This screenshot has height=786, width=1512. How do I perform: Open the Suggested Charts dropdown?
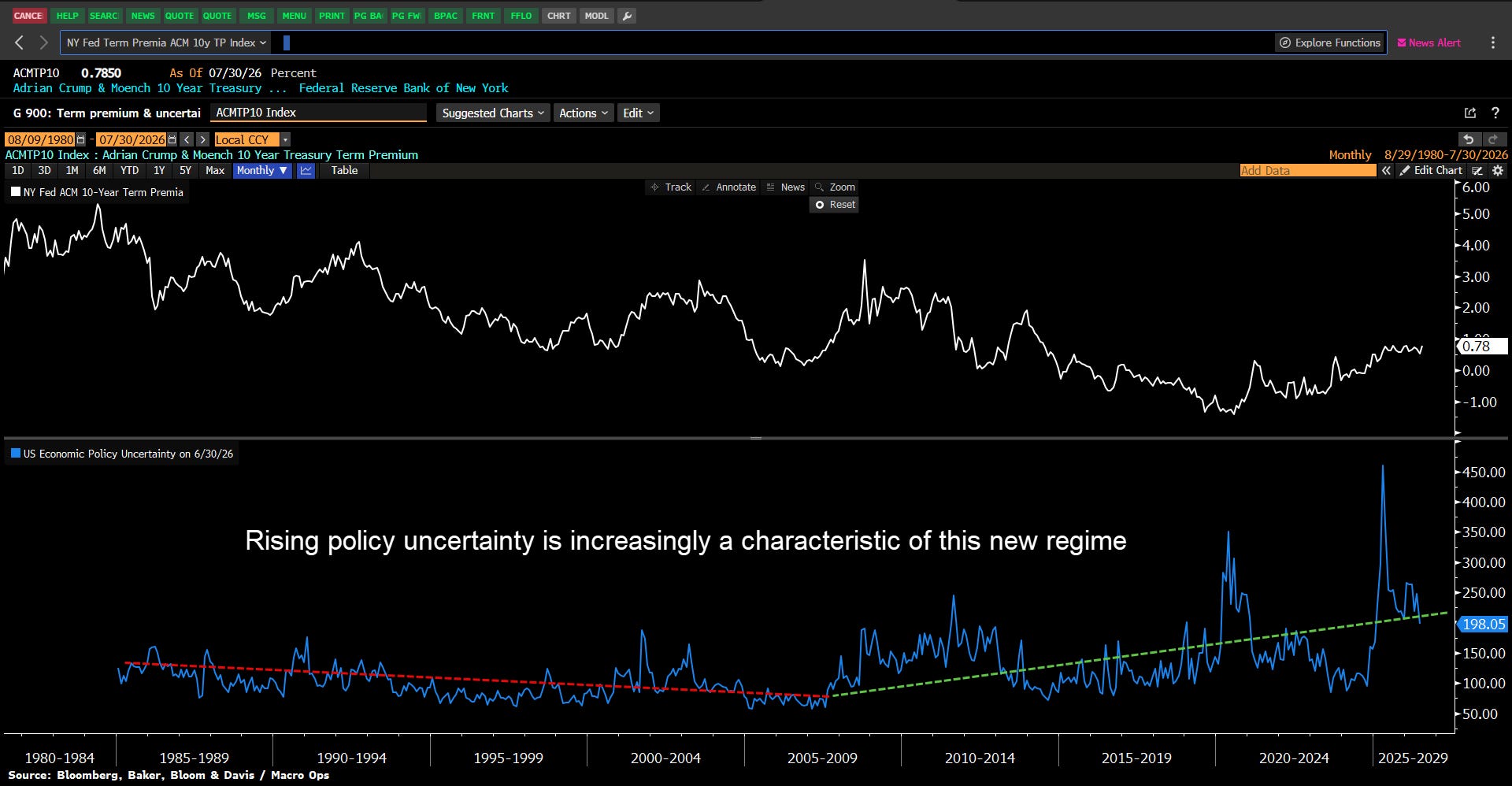(493, 113)
